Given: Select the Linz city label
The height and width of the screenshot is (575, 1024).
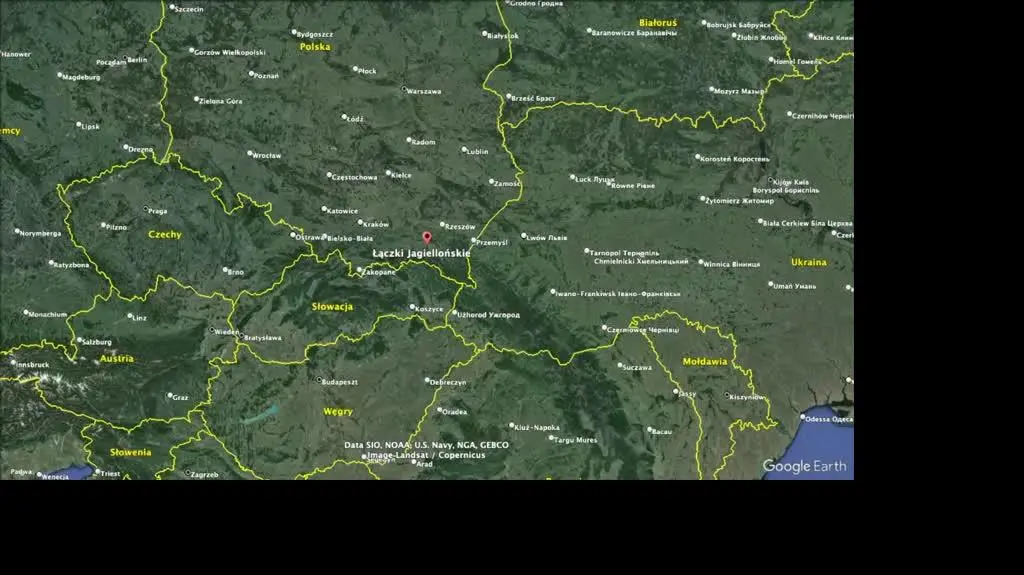Looking at the screenshot, I should coord(140,318).
